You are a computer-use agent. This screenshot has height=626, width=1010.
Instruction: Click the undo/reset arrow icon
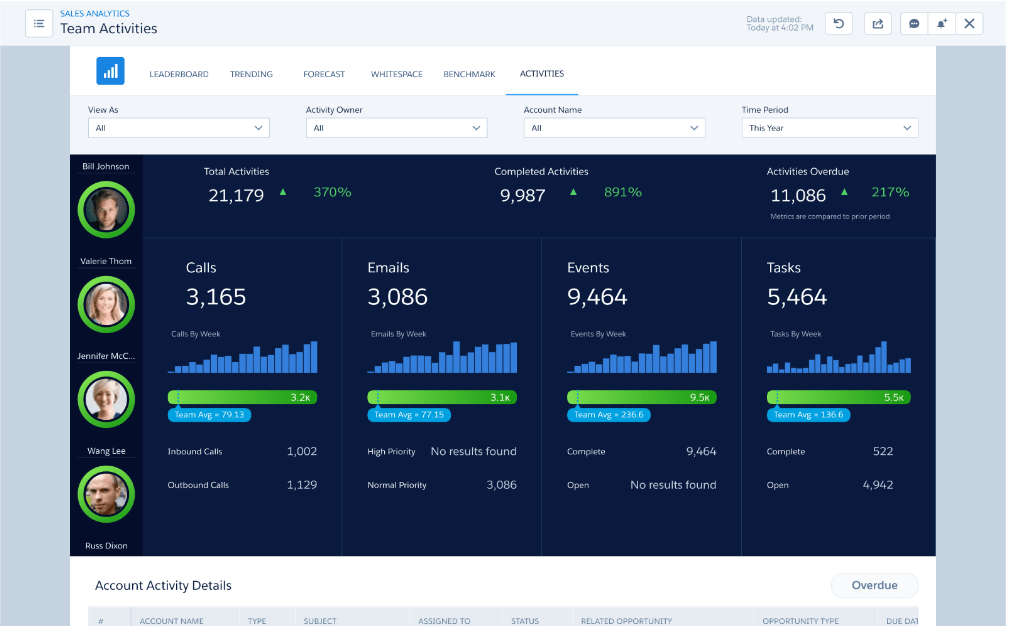(x=839, y=24)
